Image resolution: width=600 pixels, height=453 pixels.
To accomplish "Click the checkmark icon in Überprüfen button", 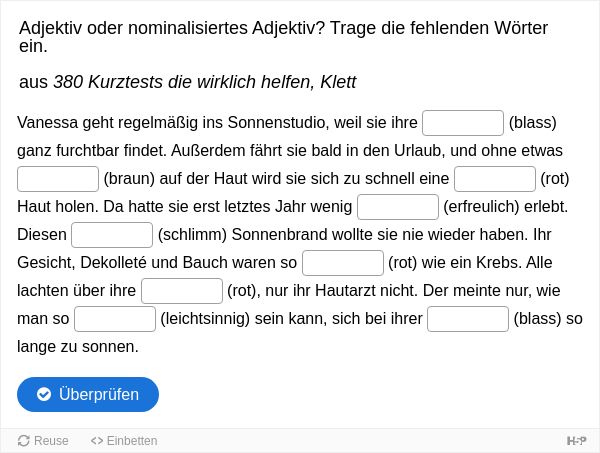I will pos(44,394).
